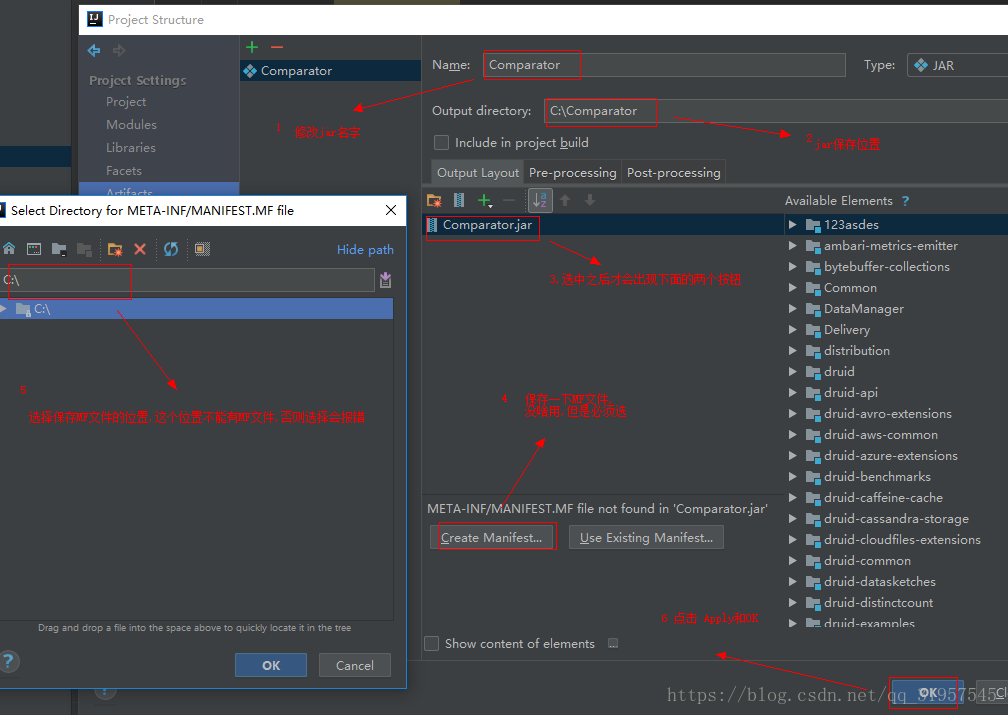Click the Use Existing Manifest... button
Image resolution: width=1008 pixels, height=715 pixels.
tap(646, 538)
